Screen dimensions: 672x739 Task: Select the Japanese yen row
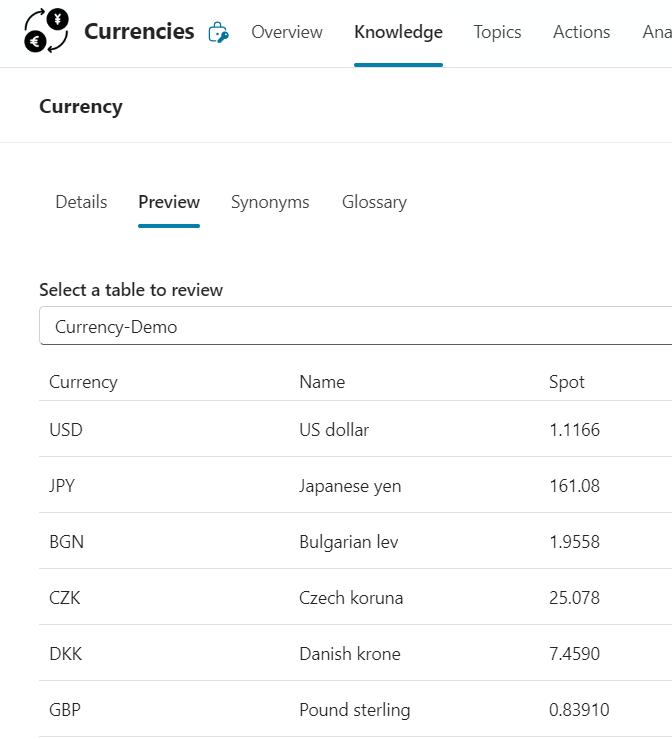point(355,485)
